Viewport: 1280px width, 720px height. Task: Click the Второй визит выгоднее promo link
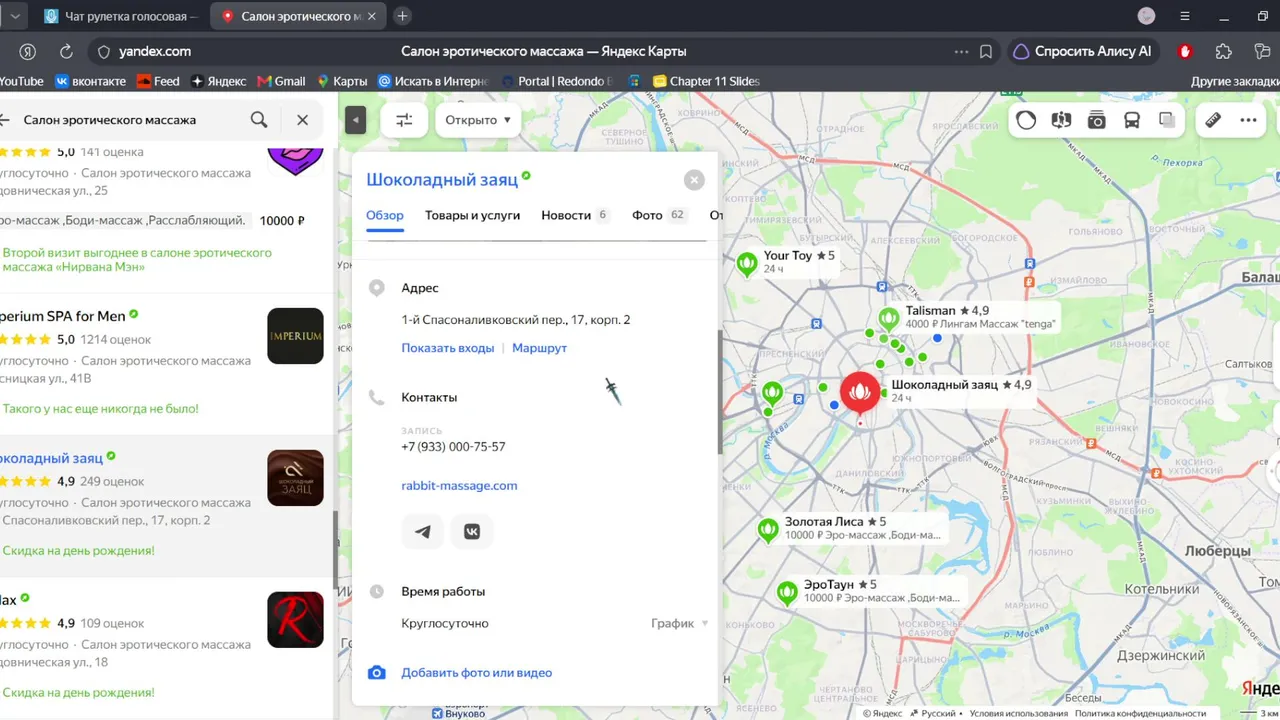tap(137, 260)
